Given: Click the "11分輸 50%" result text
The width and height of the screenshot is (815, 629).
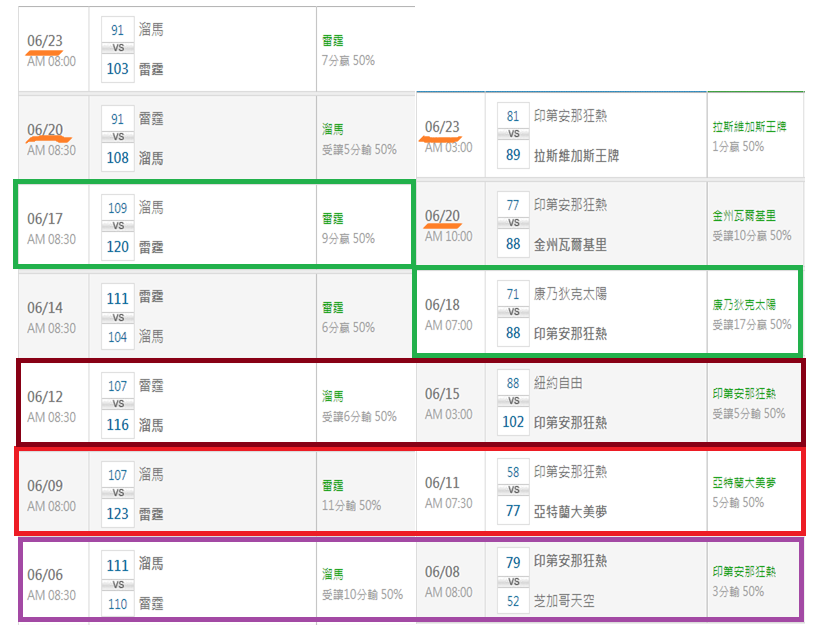Looking at the screenshot, I should pos(351,505).
